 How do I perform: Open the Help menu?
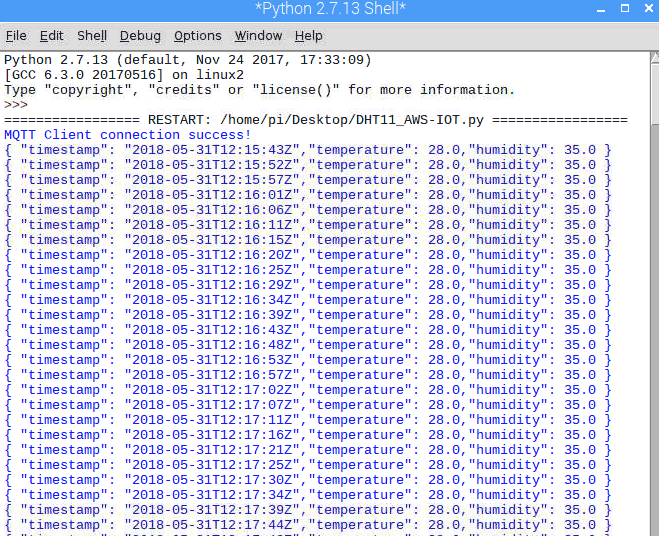pyautogui.click(x=308, y=36)
